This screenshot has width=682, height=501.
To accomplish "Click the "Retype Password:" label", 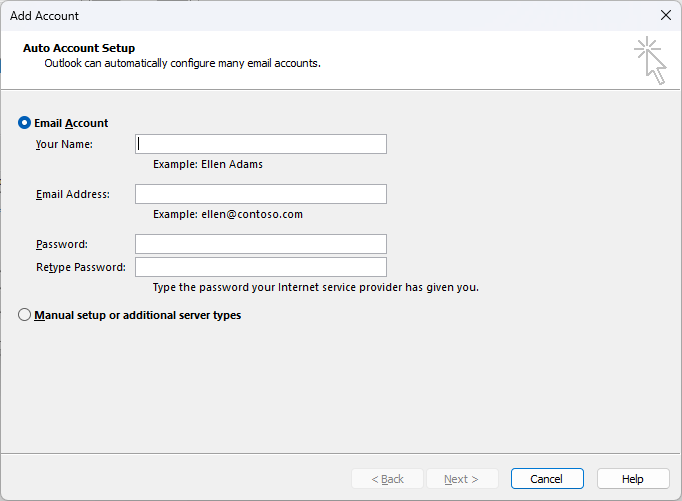I will click(x=81, y=267).
